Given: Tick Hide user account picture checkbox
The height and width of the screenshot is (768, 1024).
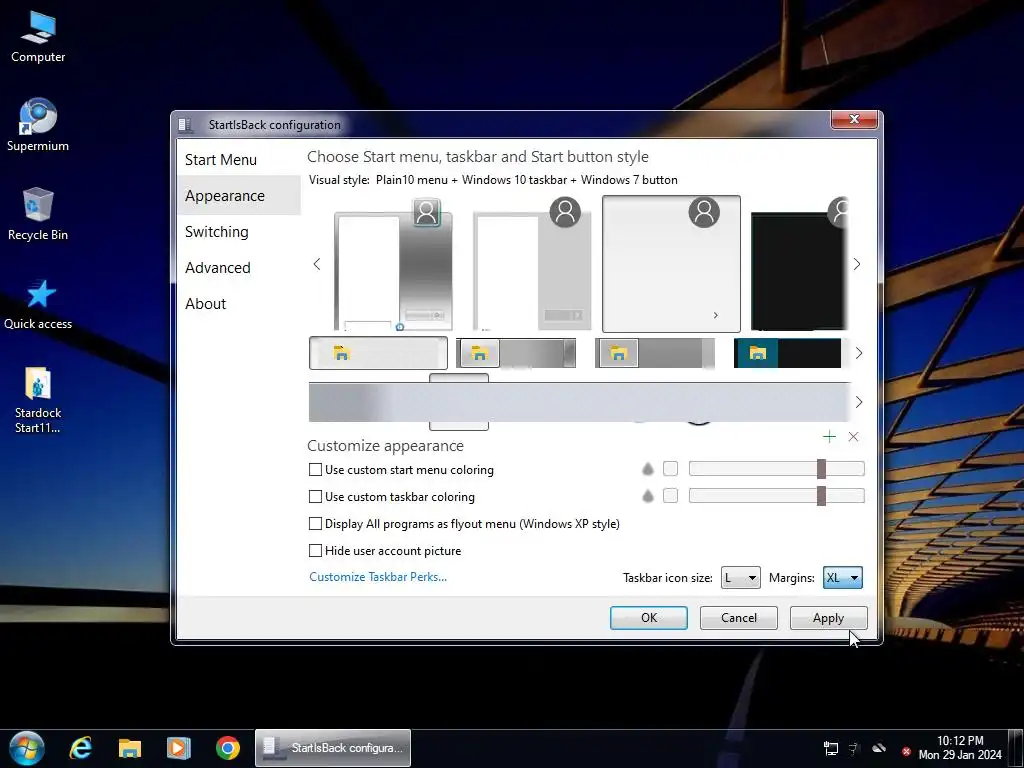Looking at the screenshot, I should tap(315, 551).
